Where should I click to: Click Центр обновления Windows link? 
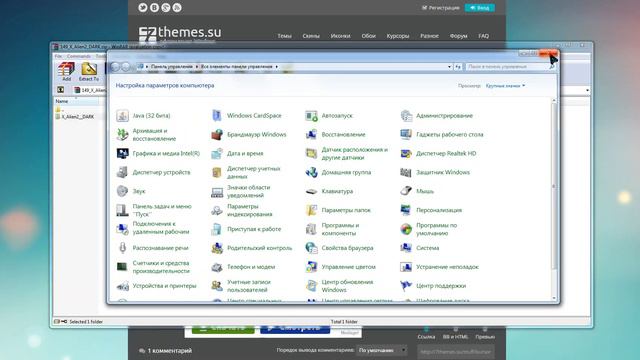pyautogui.click(x=347, y=286)
